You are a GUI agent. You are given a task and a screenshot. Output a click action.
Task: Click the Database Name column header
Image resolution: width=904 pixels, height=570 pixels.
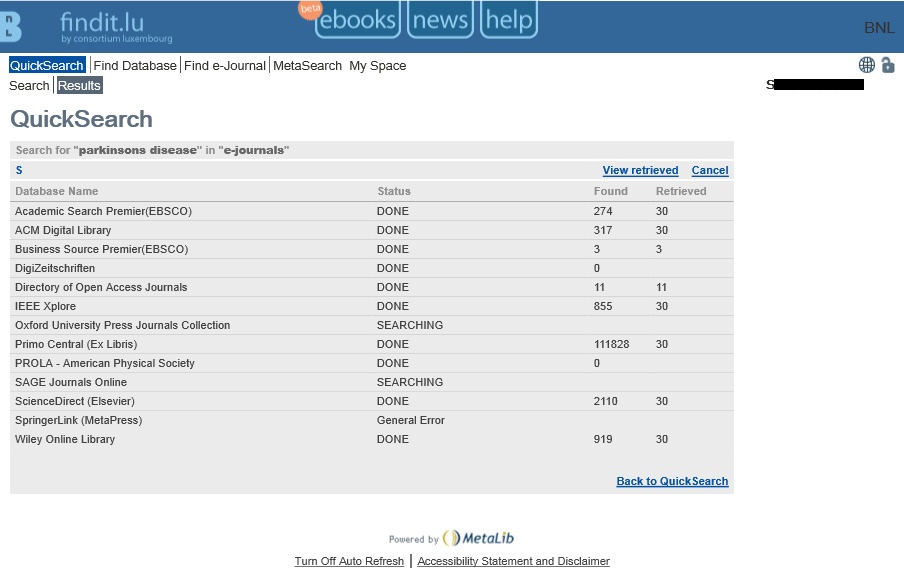pos(56,191)
